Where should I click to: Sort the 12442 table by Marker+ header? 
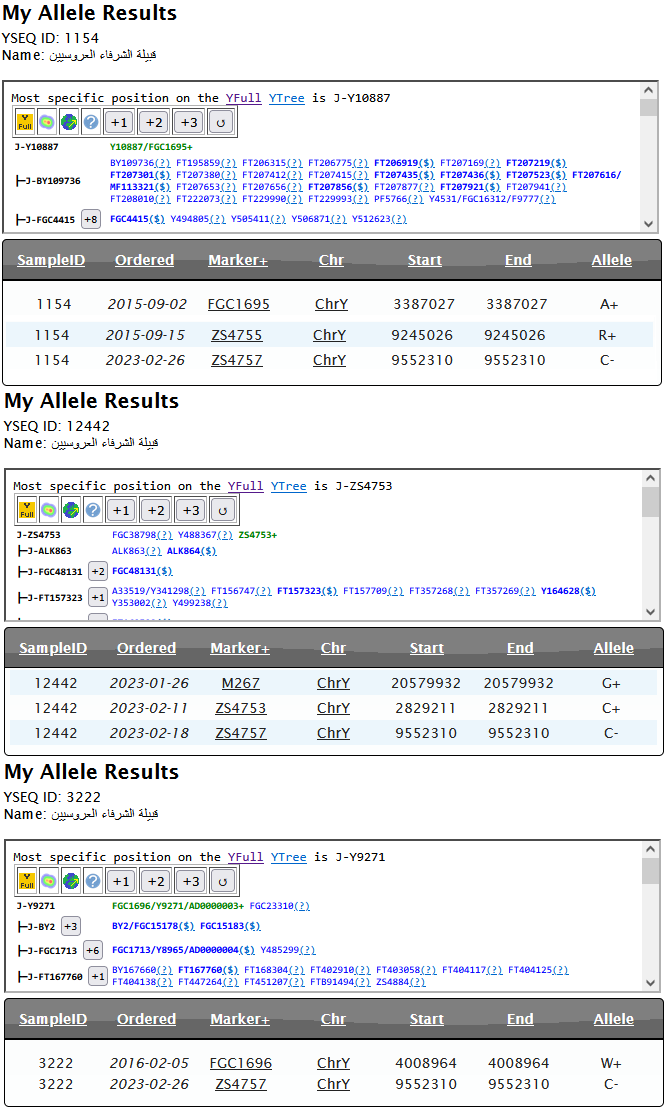[240, 648]
